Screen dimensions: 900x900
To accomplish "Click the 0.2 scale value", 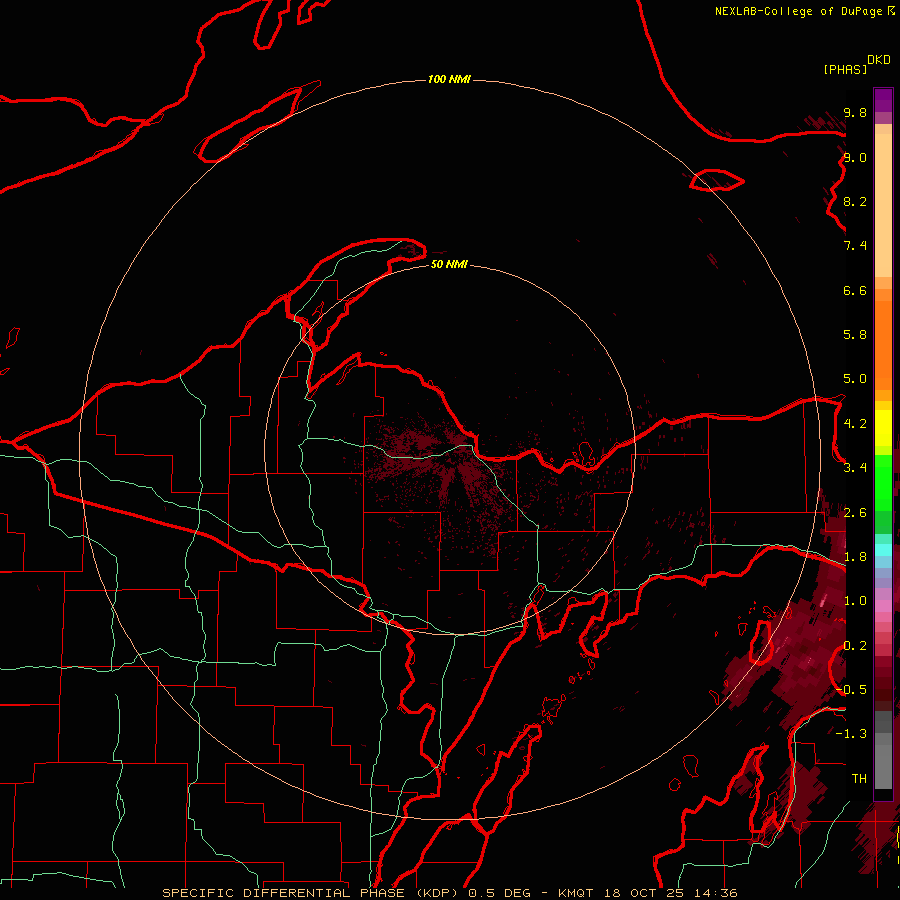I will click(855, 646).
